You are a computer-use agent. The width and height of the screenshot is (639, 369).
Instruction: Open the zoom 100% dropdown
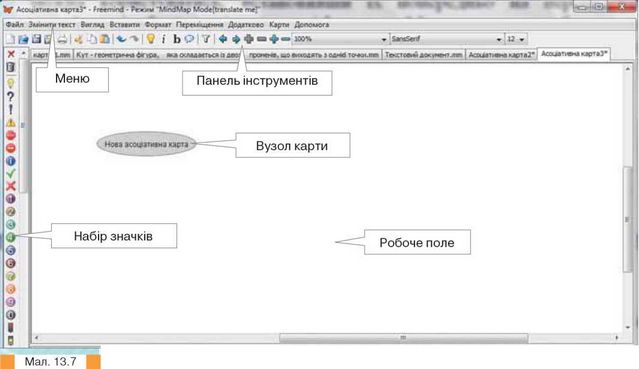[340, 39]
